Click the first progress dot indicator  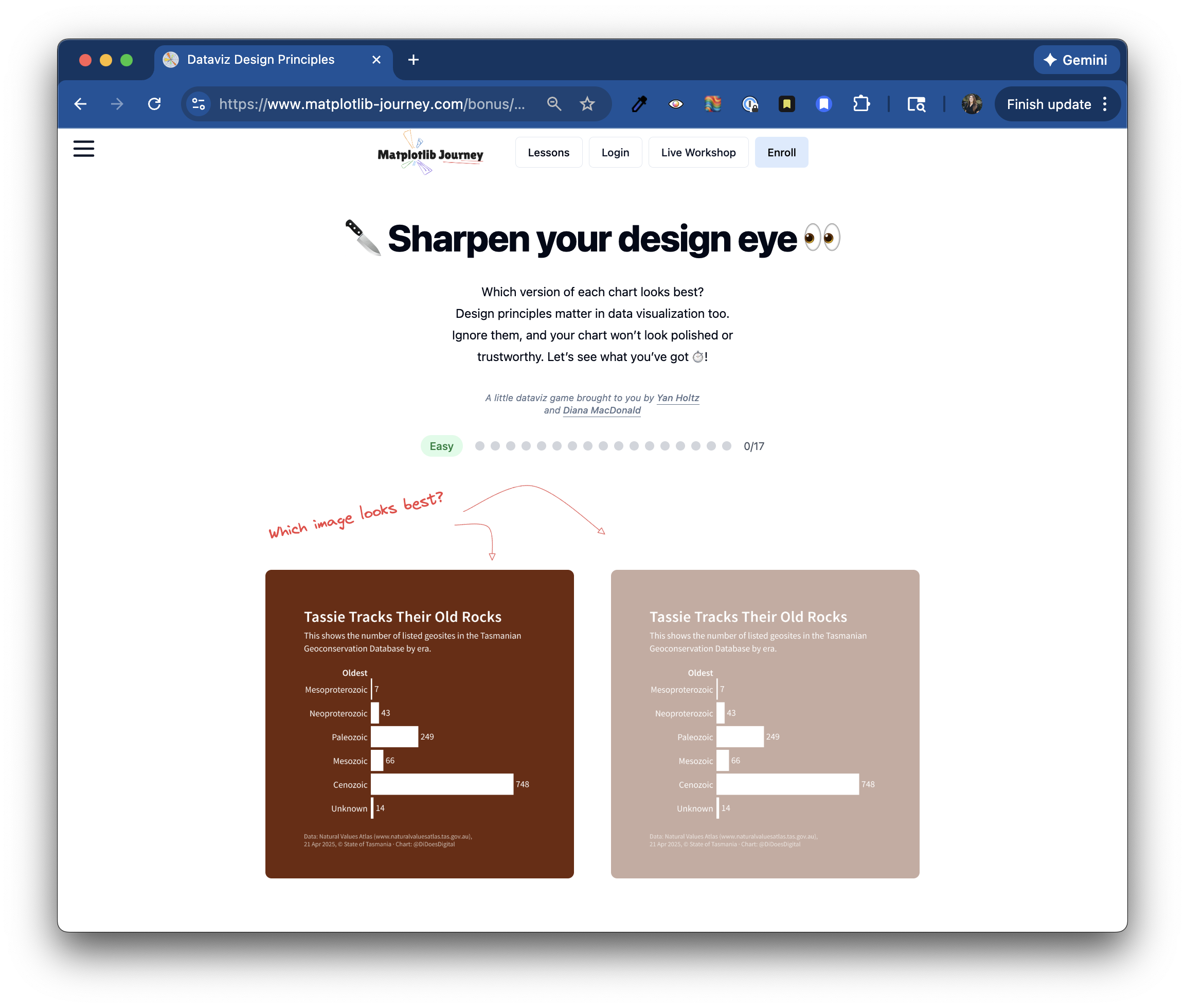tap(479, 446)
